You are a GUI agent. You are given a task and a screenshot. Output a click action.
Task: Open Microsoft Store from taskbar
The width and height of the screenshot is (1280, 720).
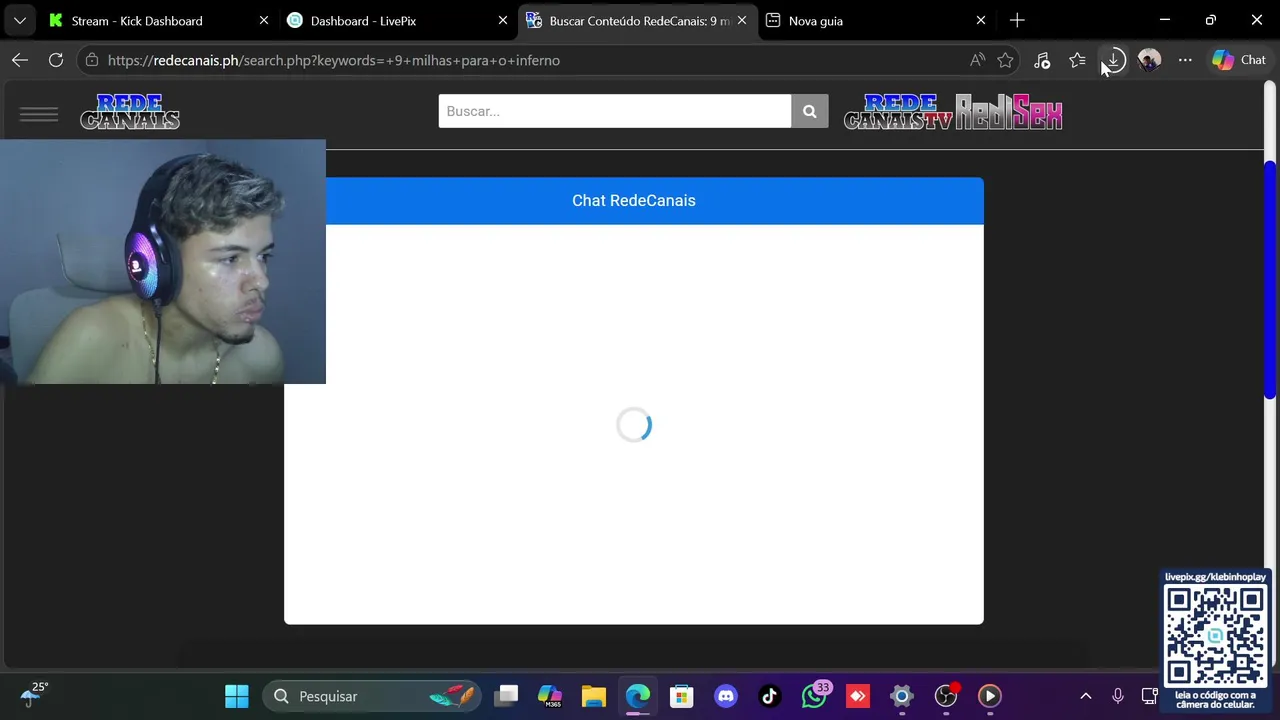(682, 696)
